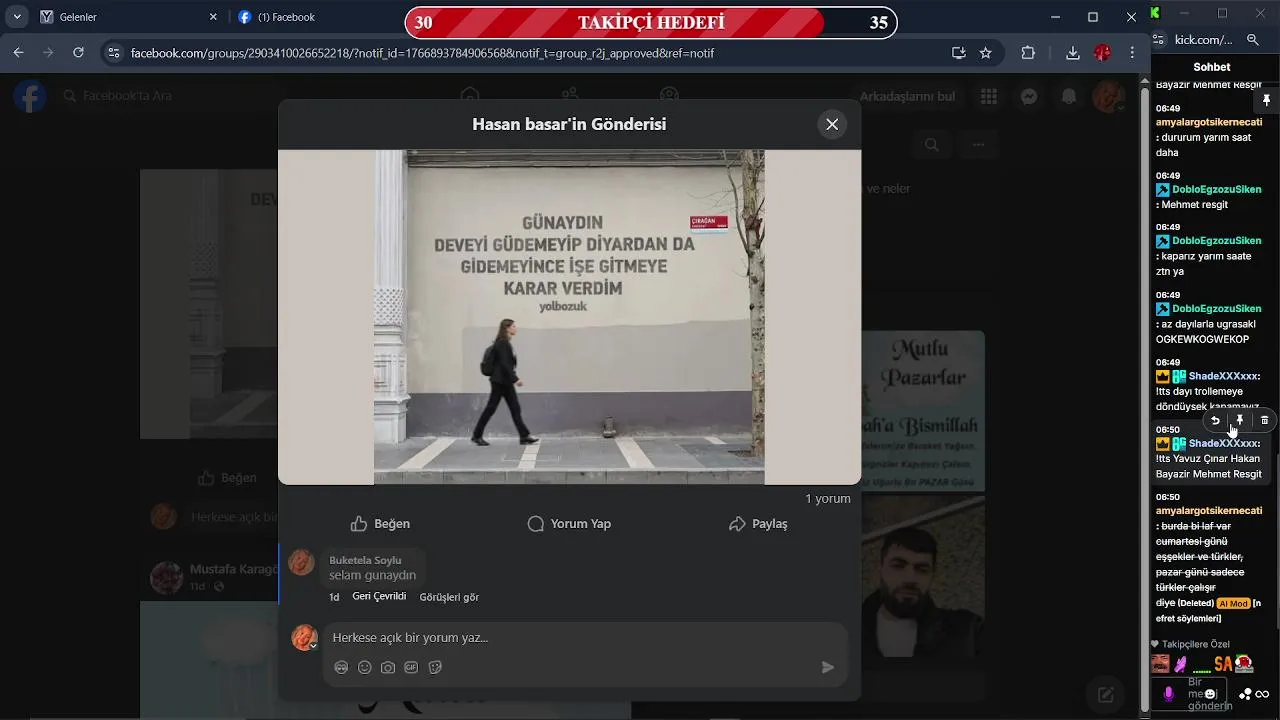This screenshot has height=720, width=1280.
Task: Click purple microphone icon in chat input
Action: pyautogui.click(x=1169, y=694)
